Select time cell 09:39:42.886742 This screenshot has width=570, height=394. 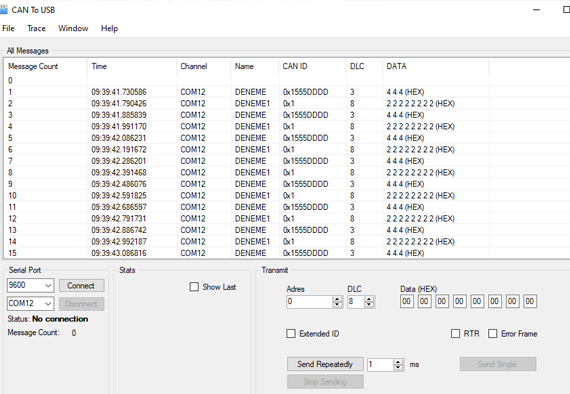pos(119,230)
